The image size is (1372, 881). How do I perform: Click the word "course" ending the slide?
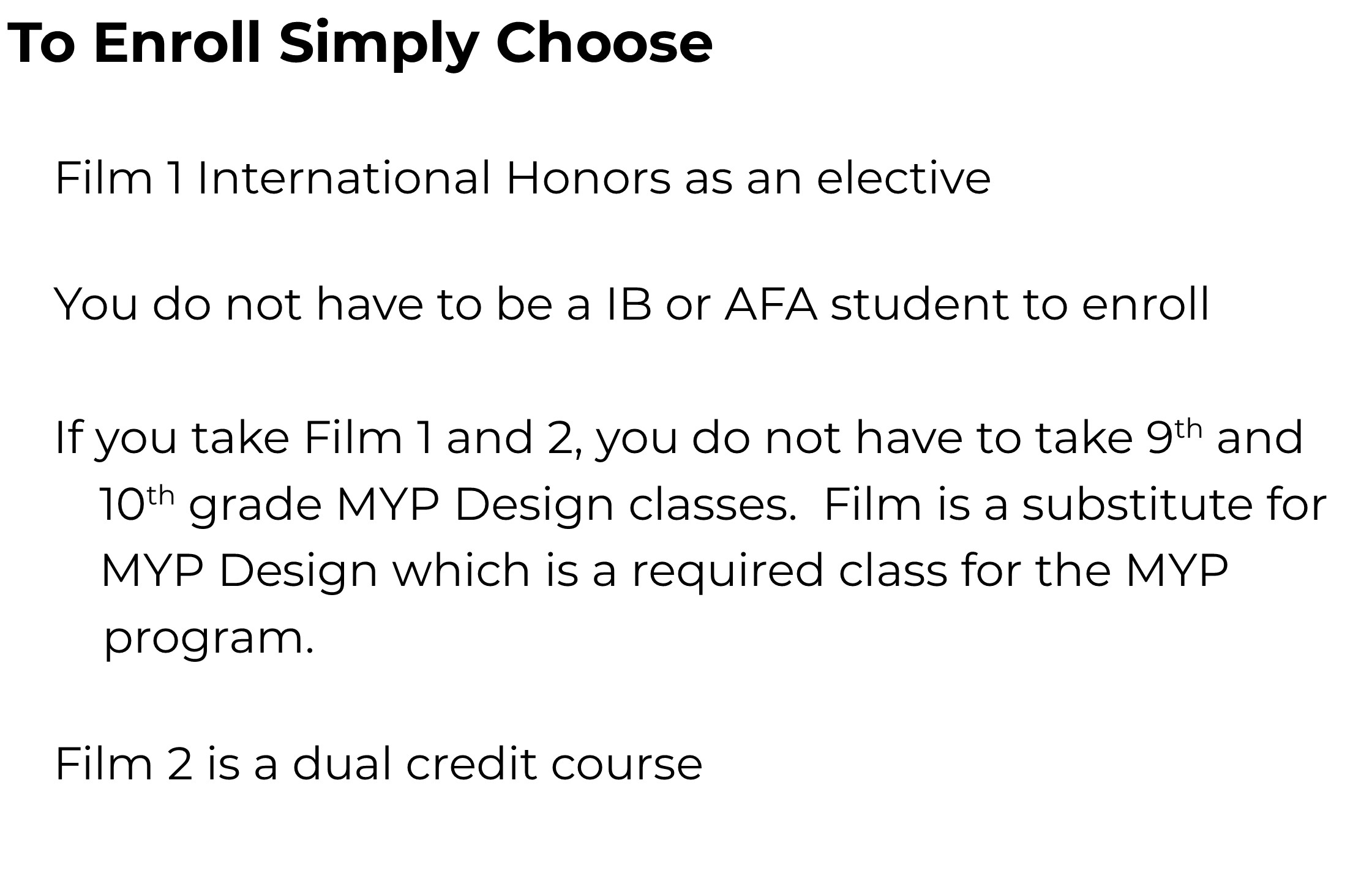[x=626, y=765]
